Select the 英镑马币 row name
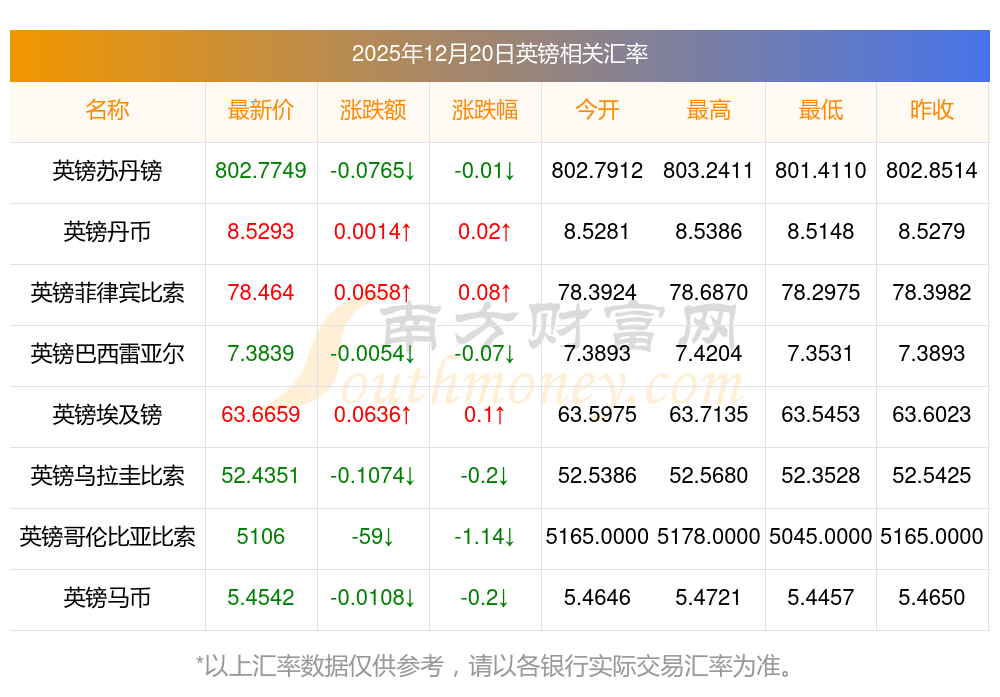 [x=107, y=598]
